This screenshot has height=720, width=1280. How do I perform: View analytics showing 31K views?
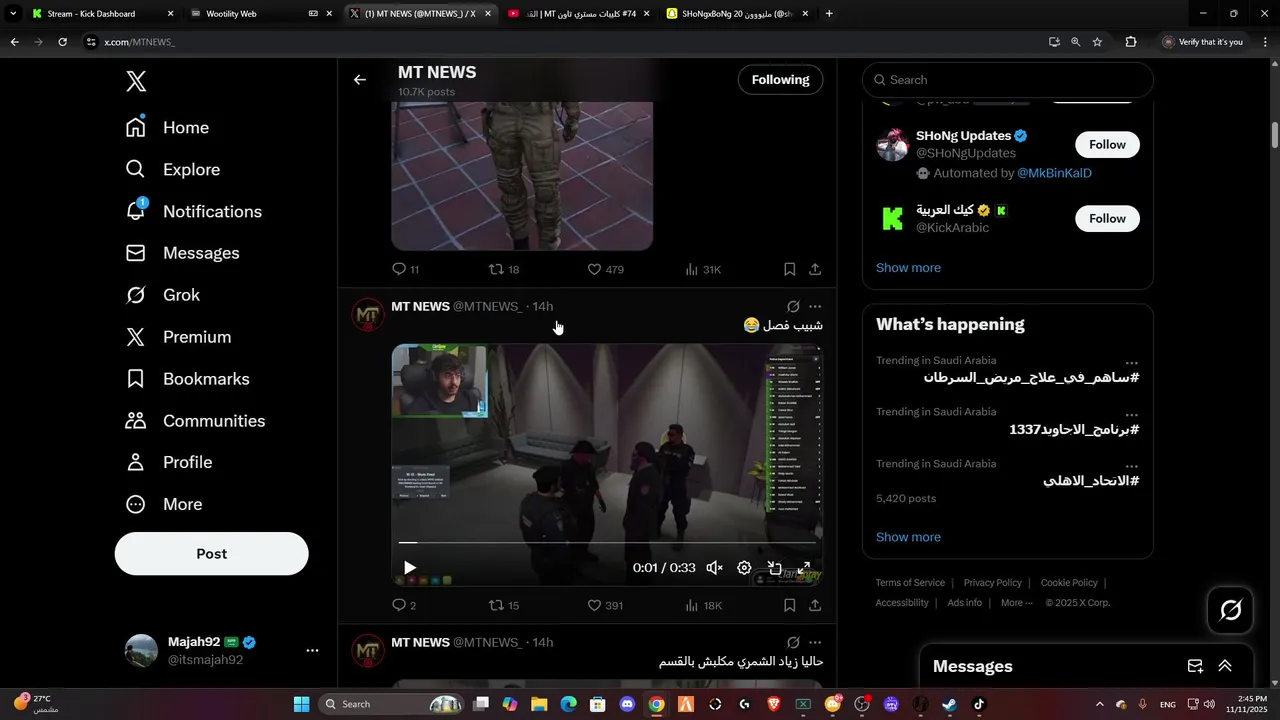coord(703,269)
